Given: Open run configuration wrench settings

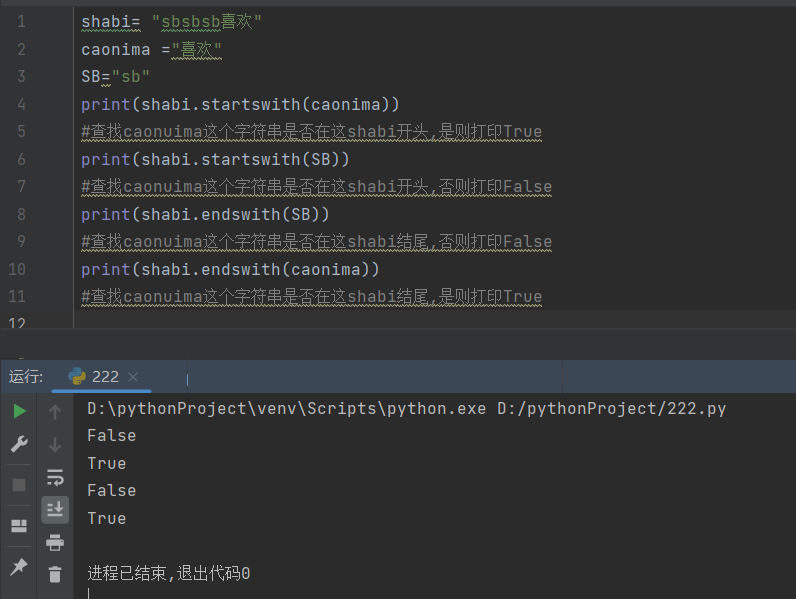Looking at the screenshot, I should point(19,445).
